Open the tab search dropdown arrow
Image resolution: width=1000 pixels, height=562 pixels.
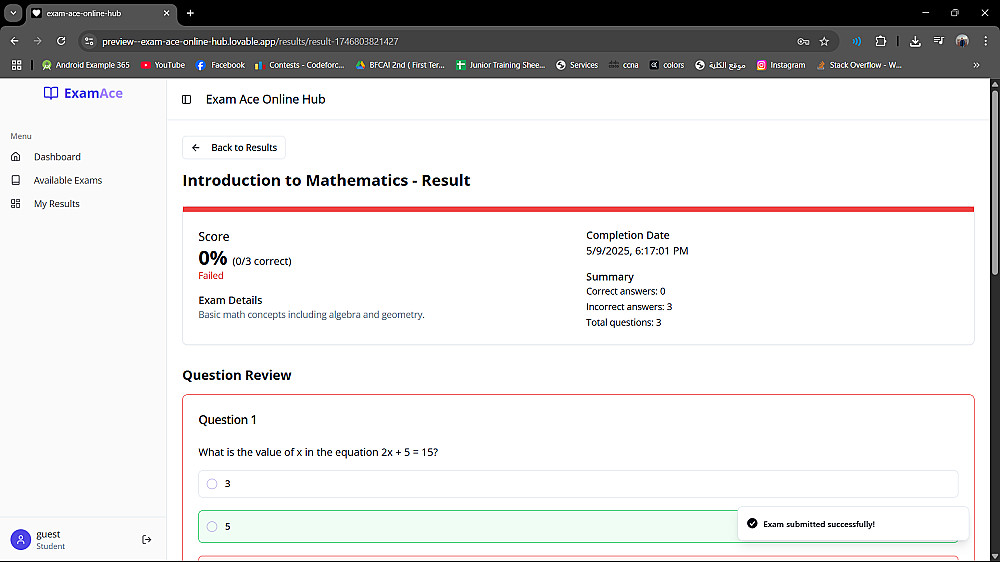tap(13, 13)
